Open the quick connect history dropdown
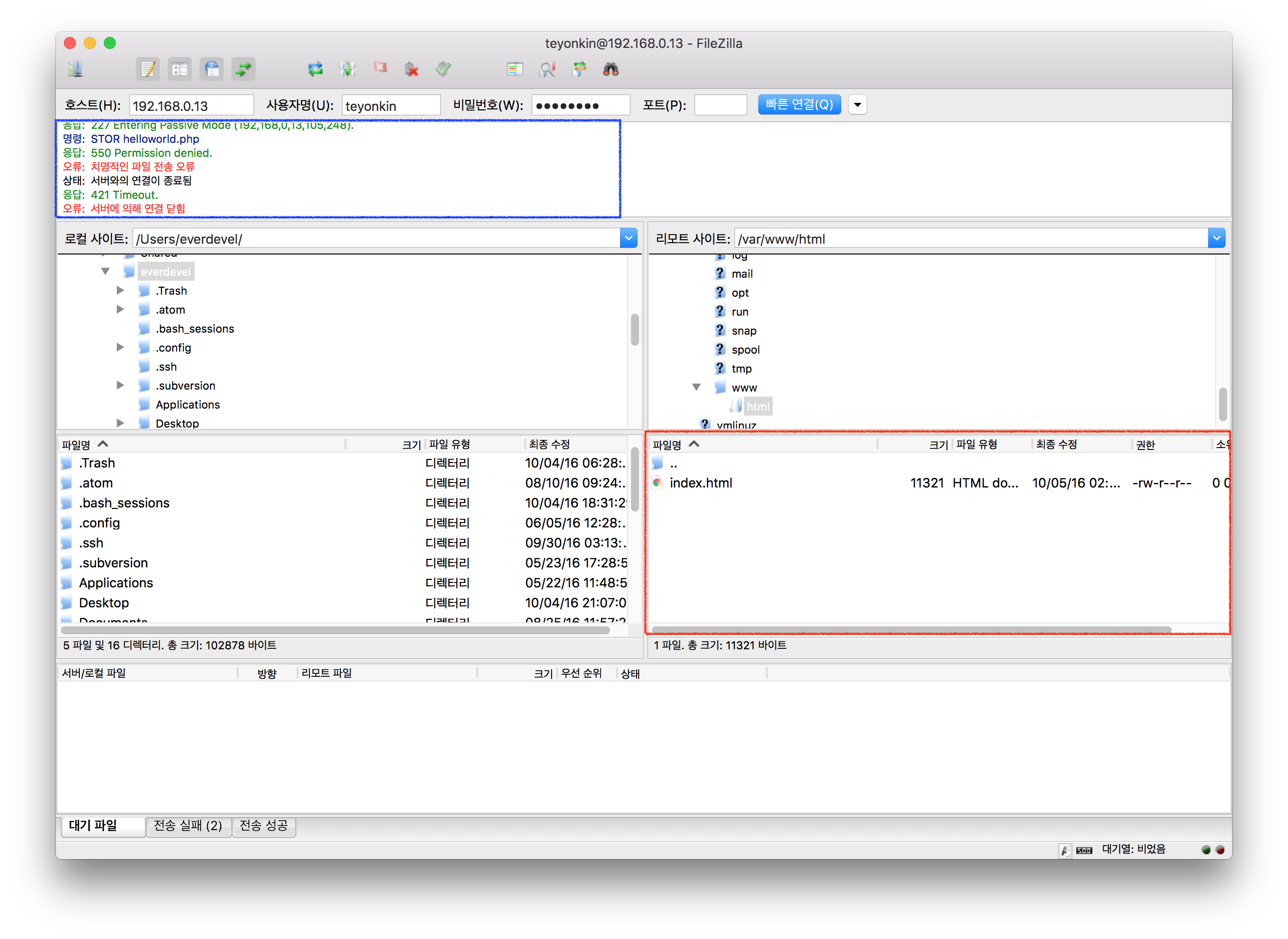Screen dimensions: 1288x939 857,104
